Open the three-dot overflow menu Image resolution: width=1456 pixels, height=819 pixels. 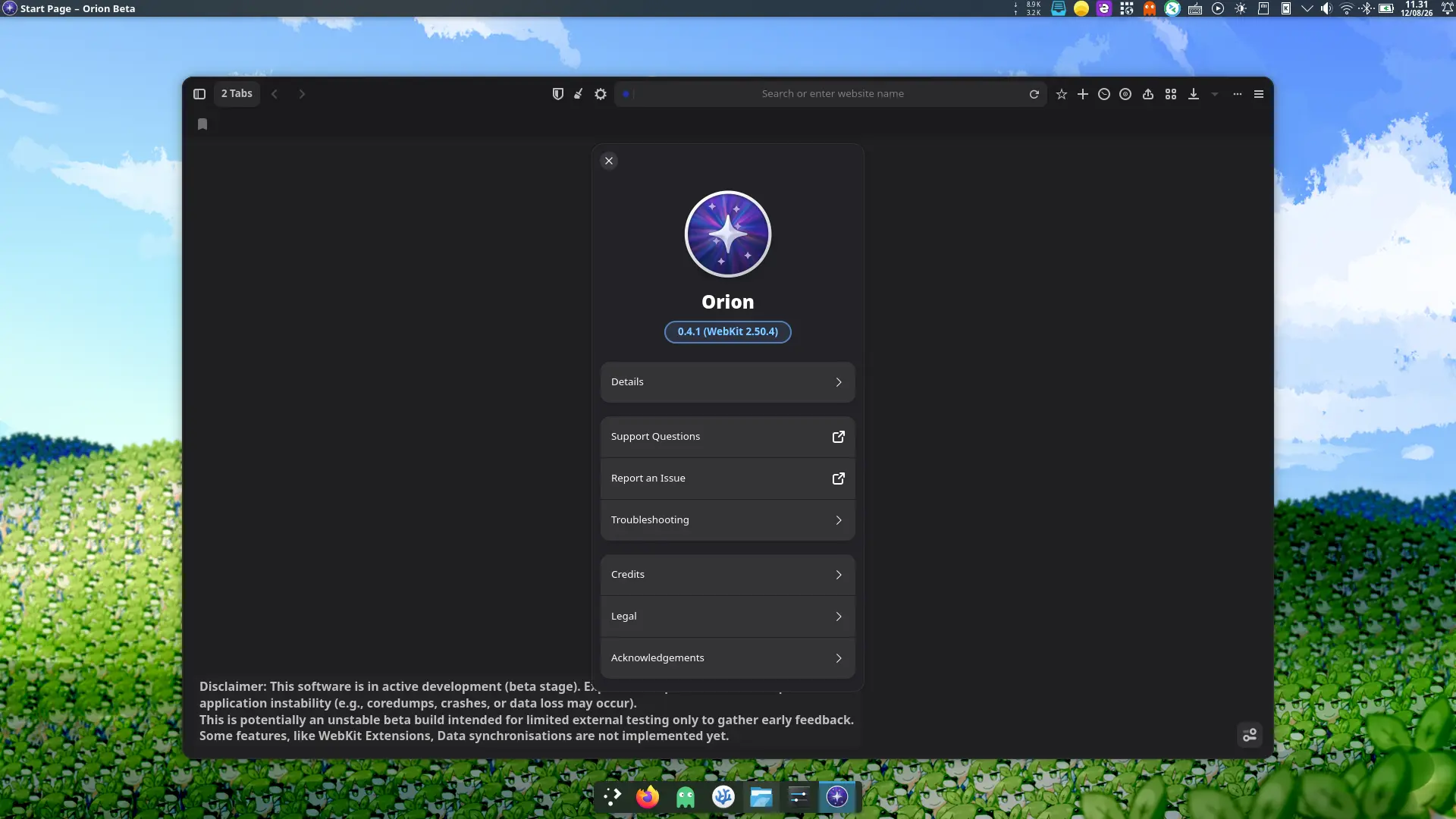pyautogui.click(x=1238, y=94)
